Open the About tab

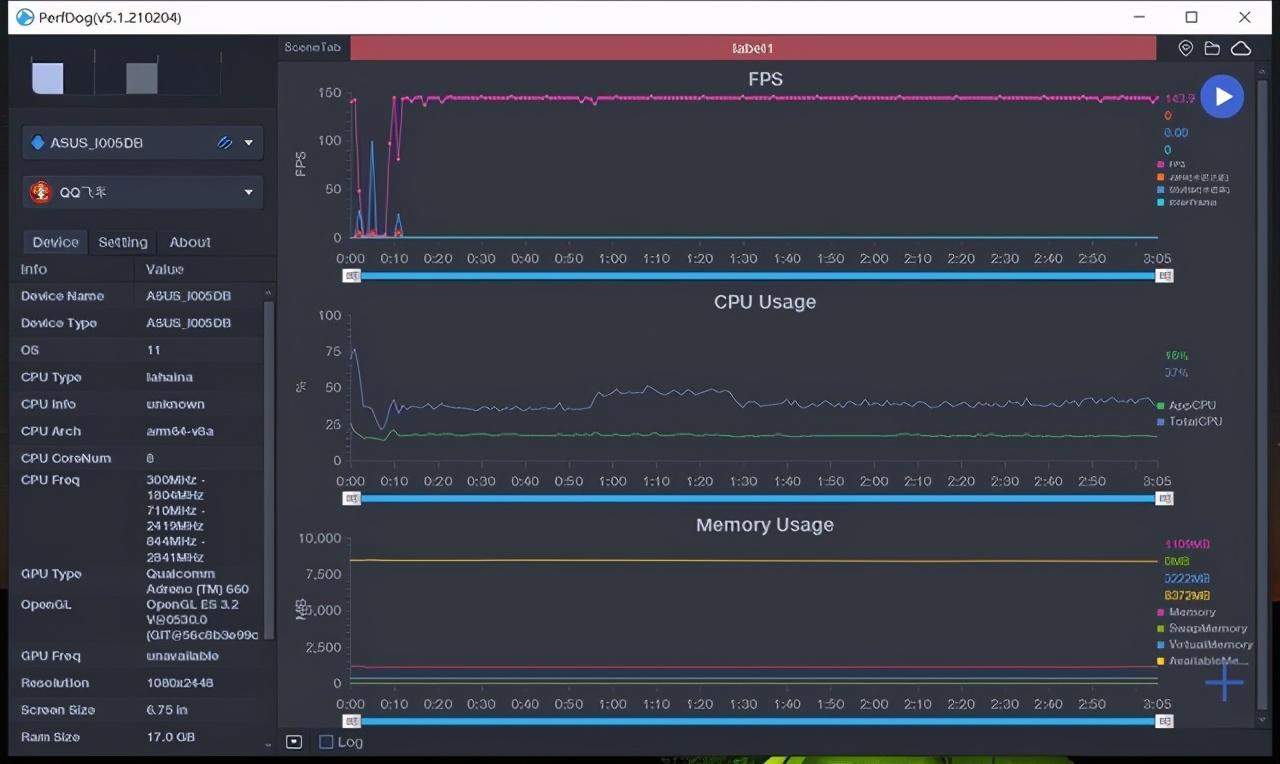point(190,242)
